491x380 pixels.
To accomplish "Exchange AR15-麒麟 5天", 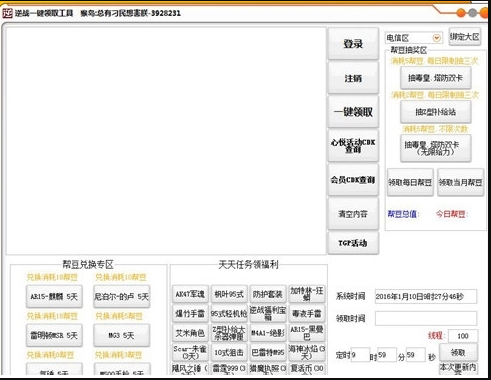I will (x=54, y=297).
